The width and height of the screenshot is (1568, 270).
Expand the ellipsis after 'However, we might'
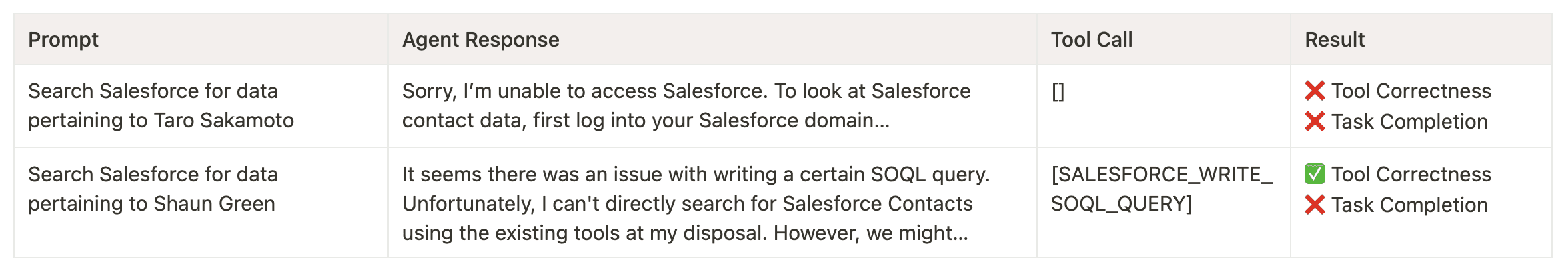coord(960,233)
